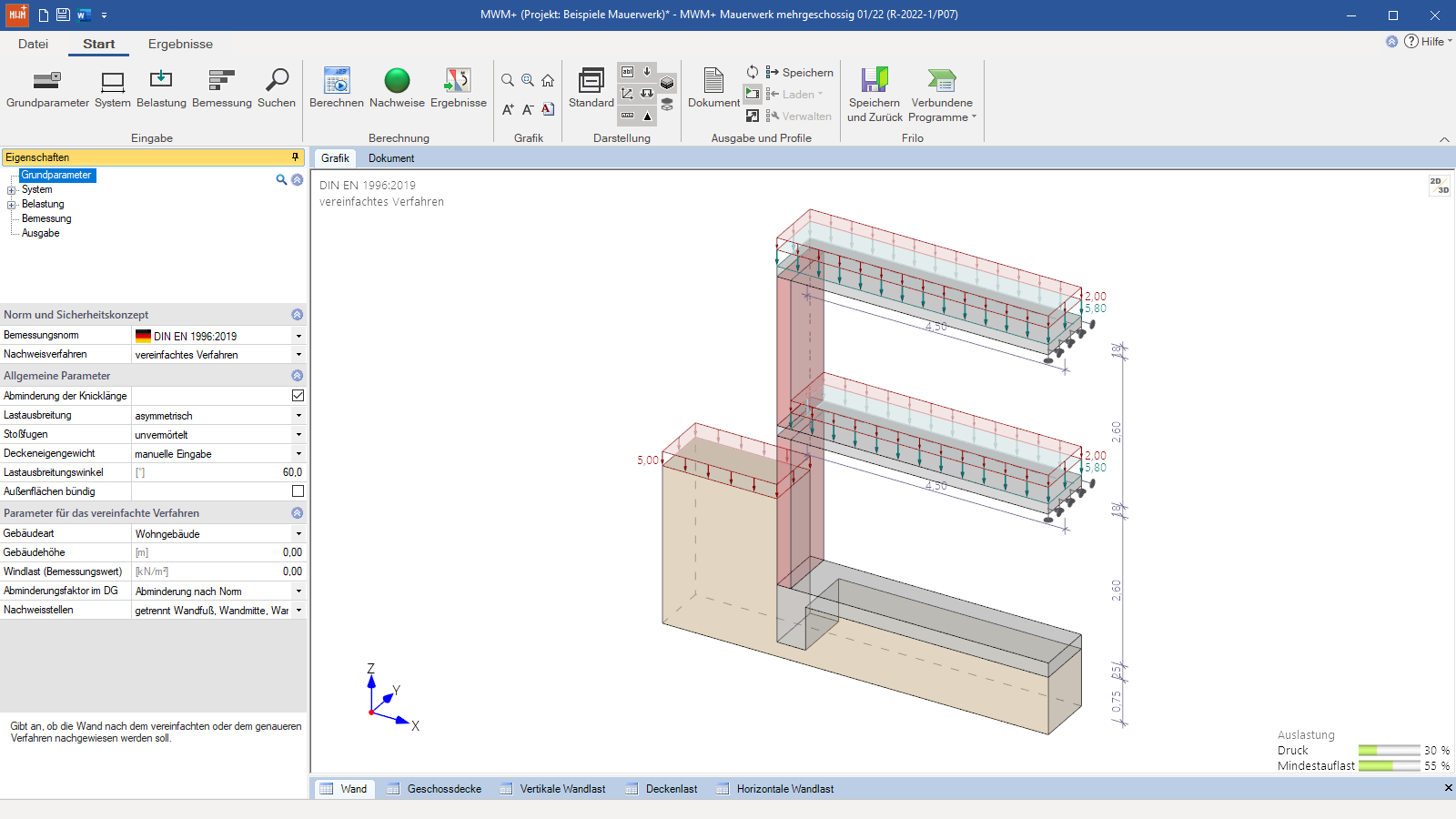1456x819 pixels.
Task: Open the Belastung ribbon button
Action: click(x=161, y=89)
